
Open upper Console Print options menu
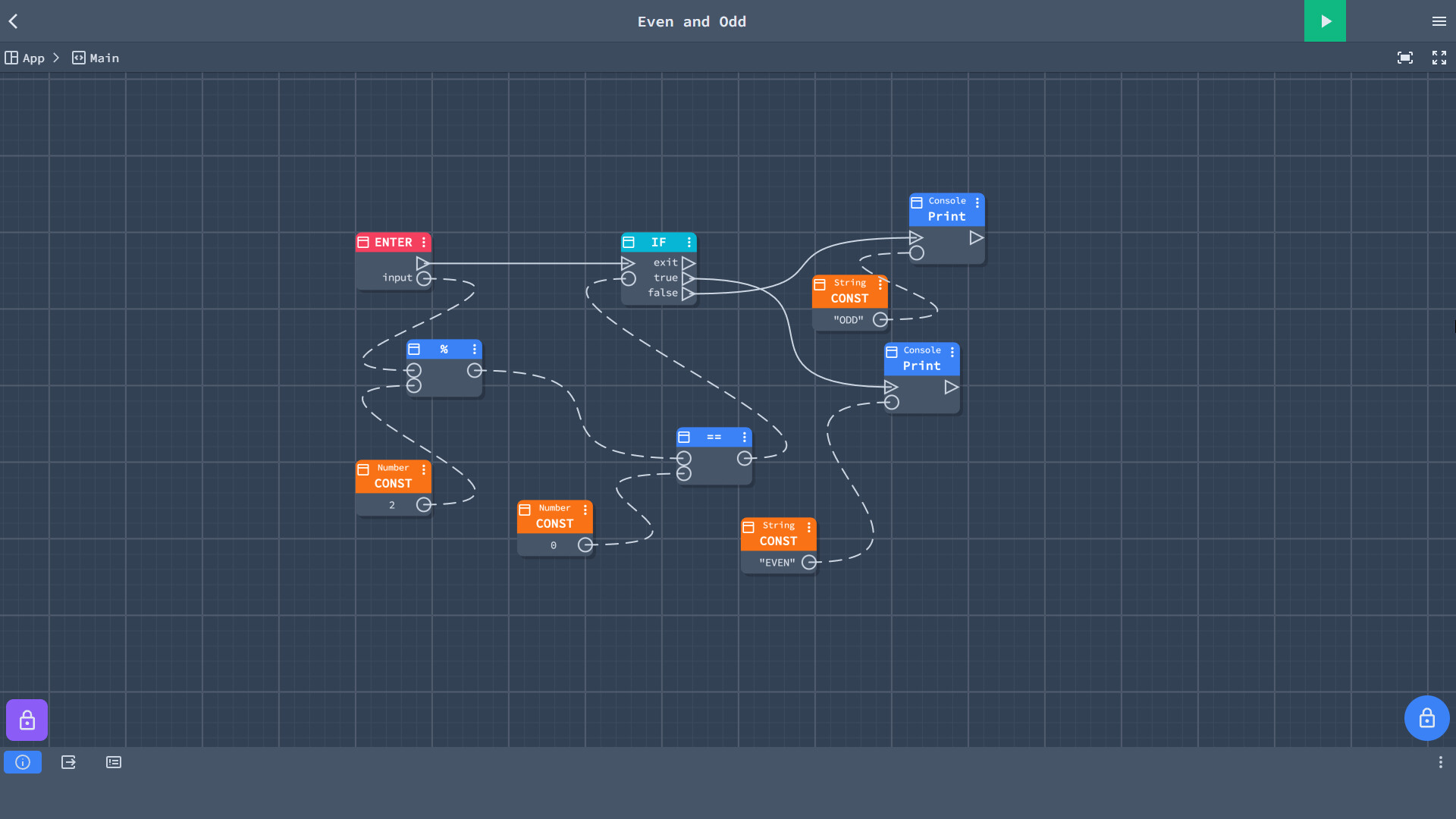tap(977, 202)
